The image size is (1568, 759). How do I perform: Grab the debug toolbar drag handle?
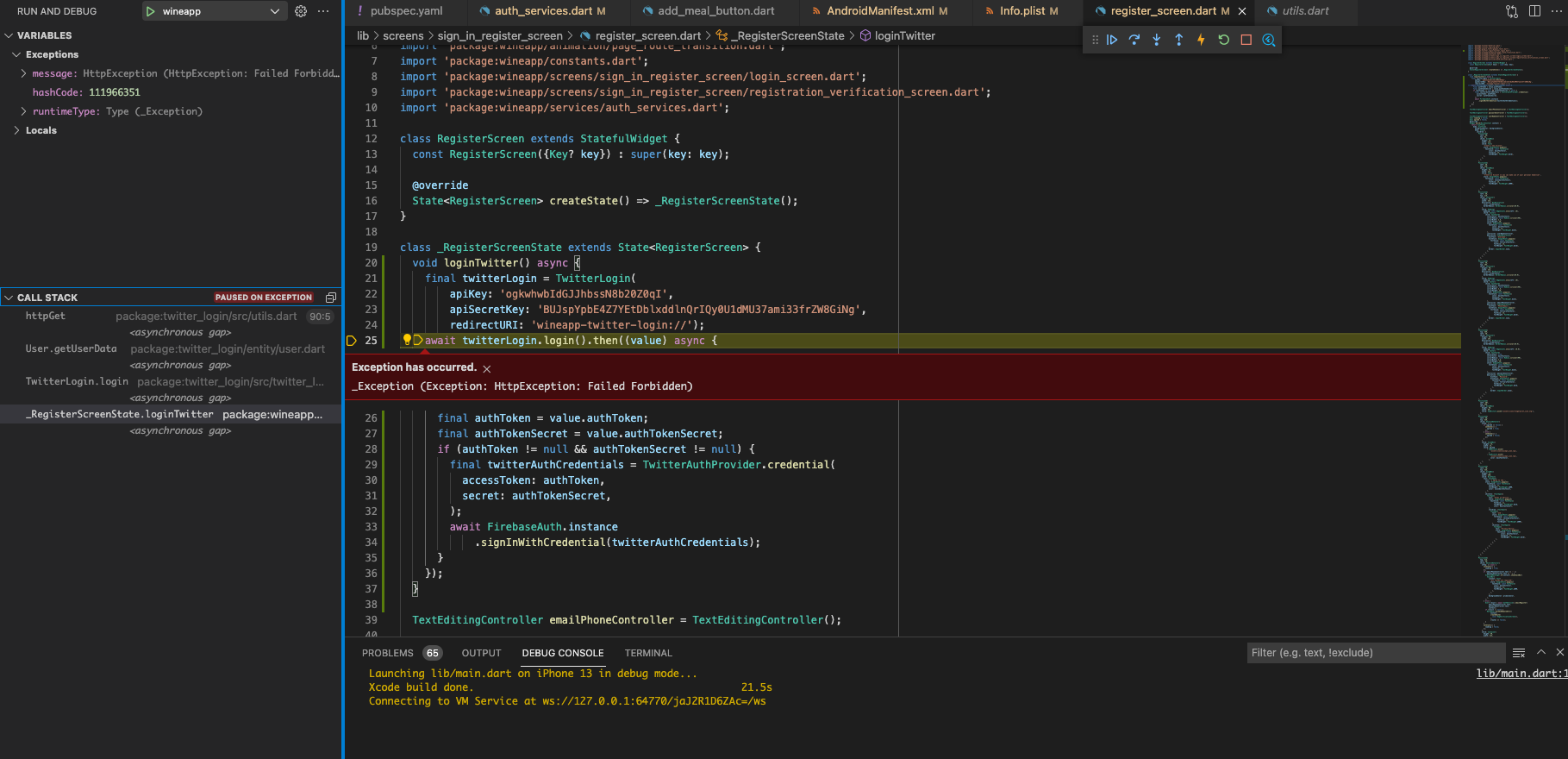(x=1095, y=40)
